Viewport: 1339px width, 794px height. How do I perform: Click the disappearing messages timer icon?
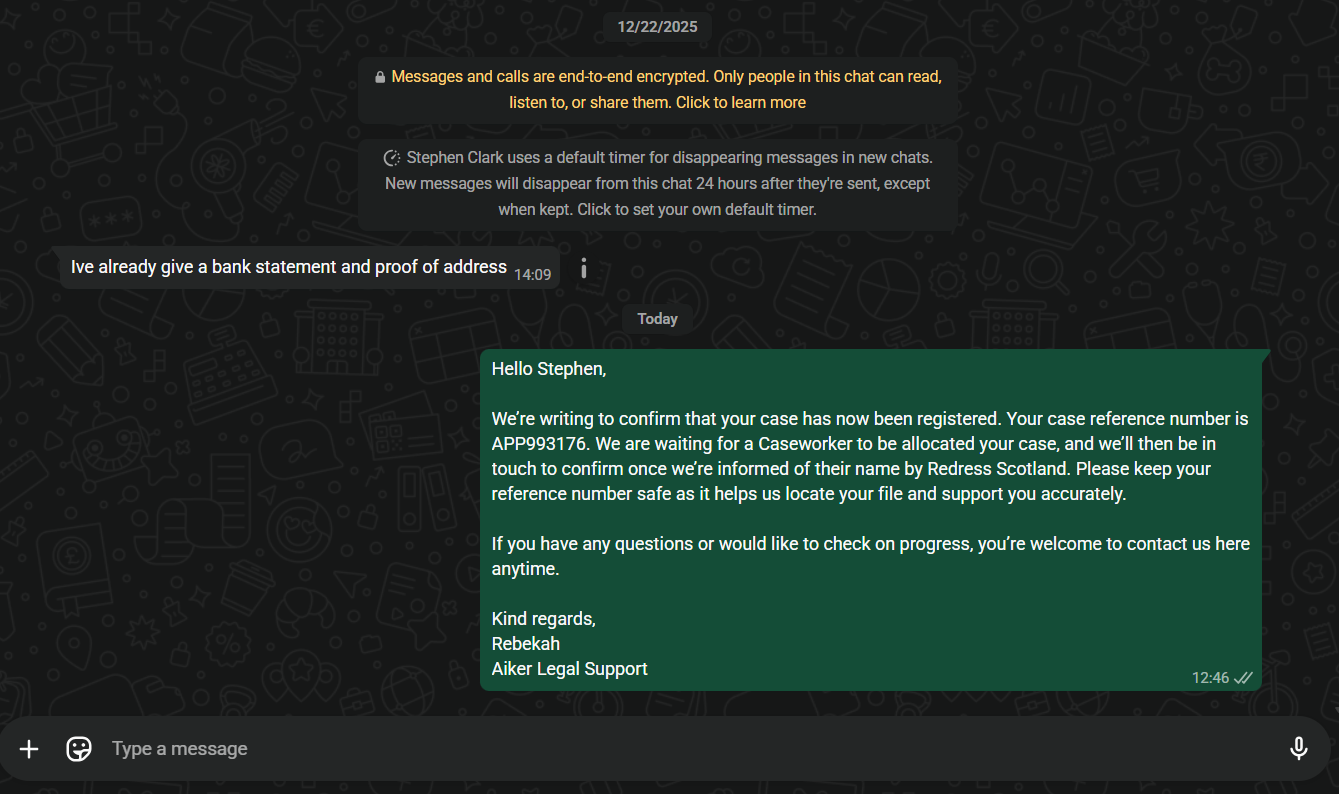(392, 158)
